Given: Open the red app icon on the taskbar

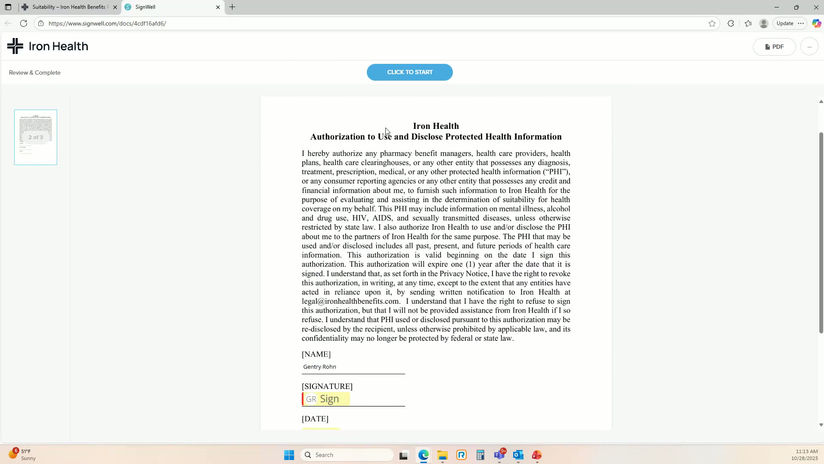Looking at the screenshot, I should point(537,455).
